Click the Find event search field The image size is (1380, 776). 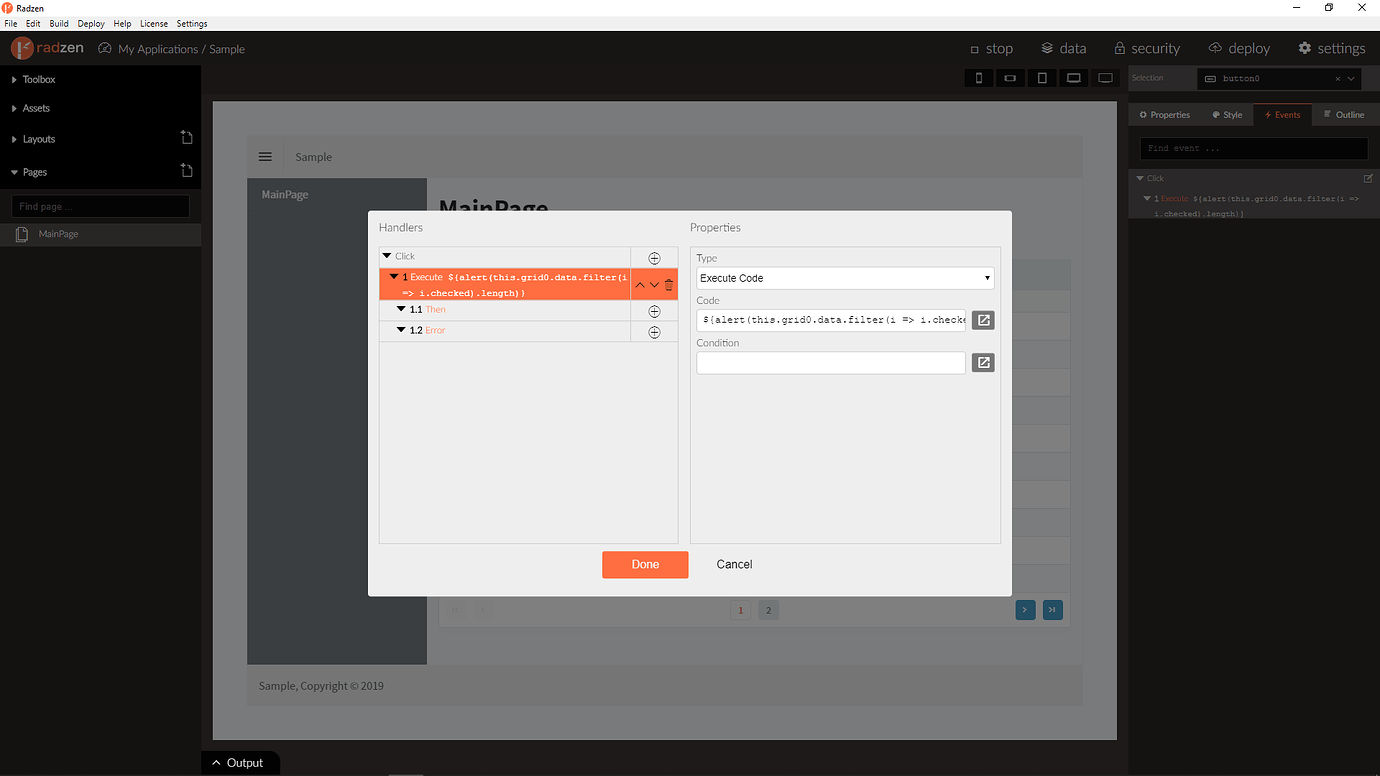point(1252,148)
